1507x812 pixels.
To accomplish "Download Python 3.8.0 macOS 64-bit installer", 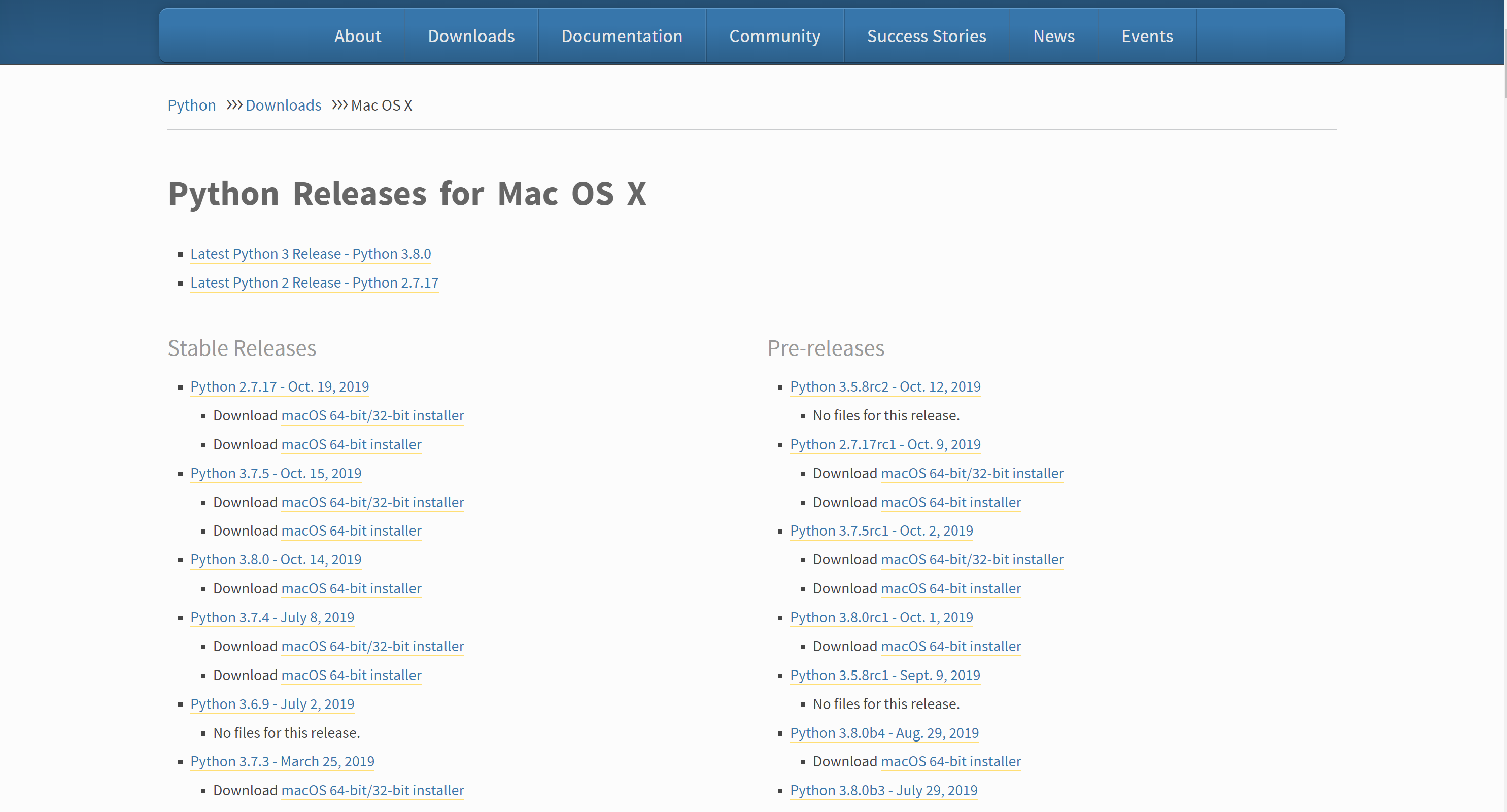I will point(351,588).
